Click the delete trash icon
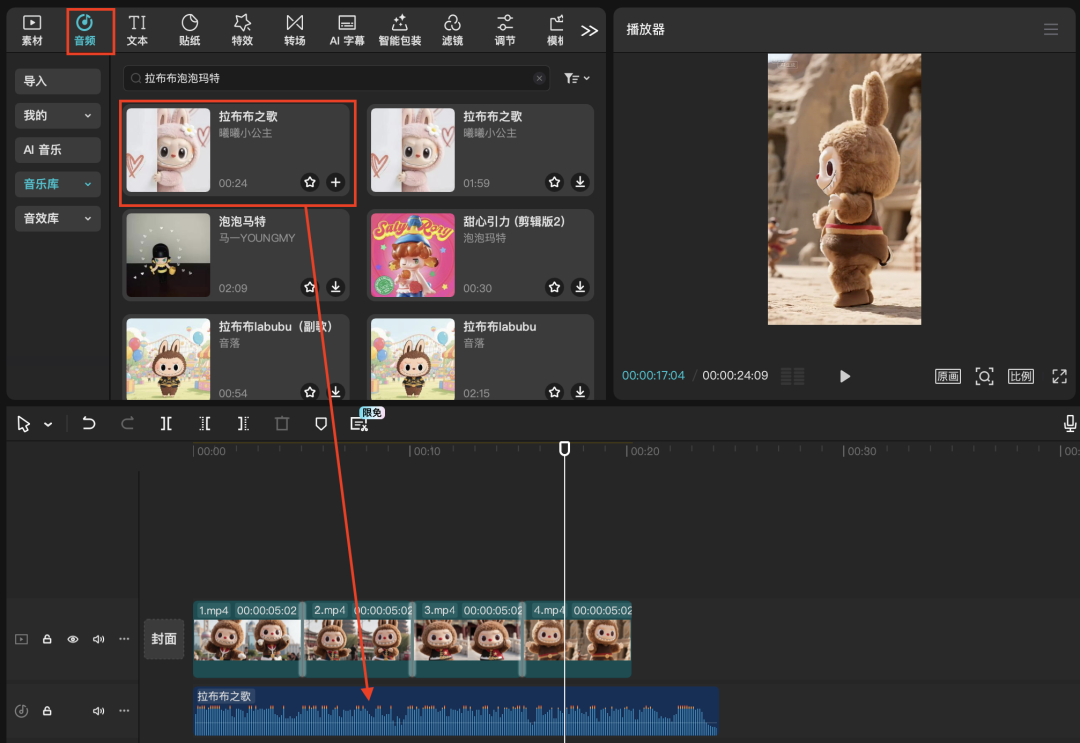This screenshot has width=1080, height=743. pyautogui.click(x=282, y=424)
